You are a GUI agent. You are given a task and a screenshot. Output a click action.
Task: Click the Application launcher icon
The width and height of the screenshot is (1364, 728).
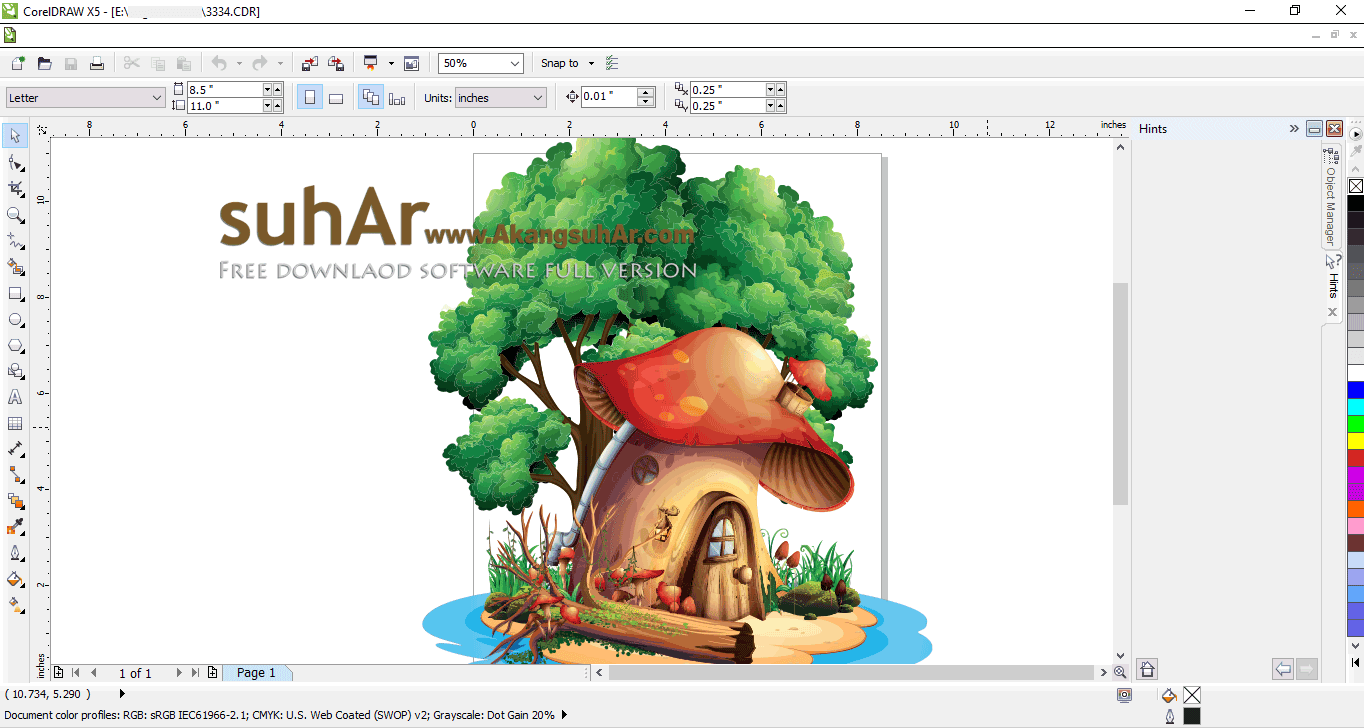370,63
